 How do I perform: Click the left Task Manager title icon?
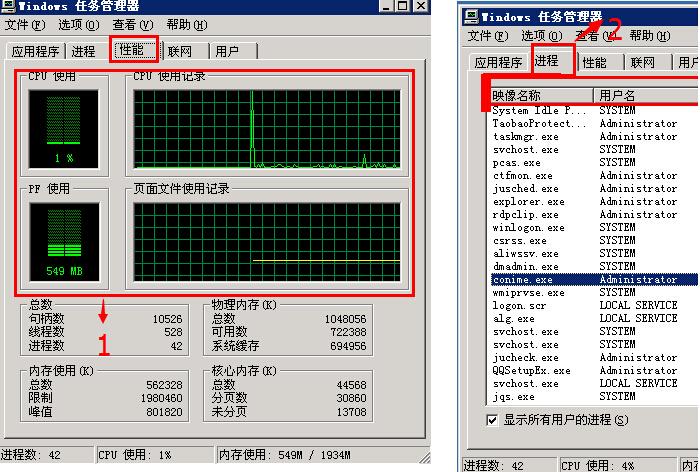pyautogui.click(x=8, y=5)
